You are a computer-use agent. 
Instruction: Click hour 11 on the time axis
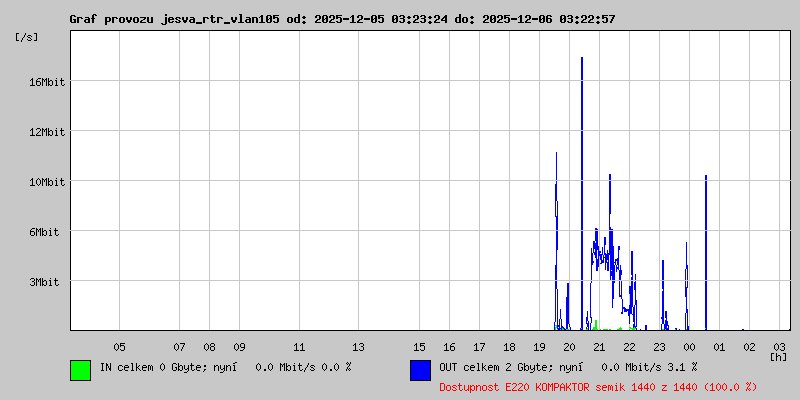[x=299, y=346]
